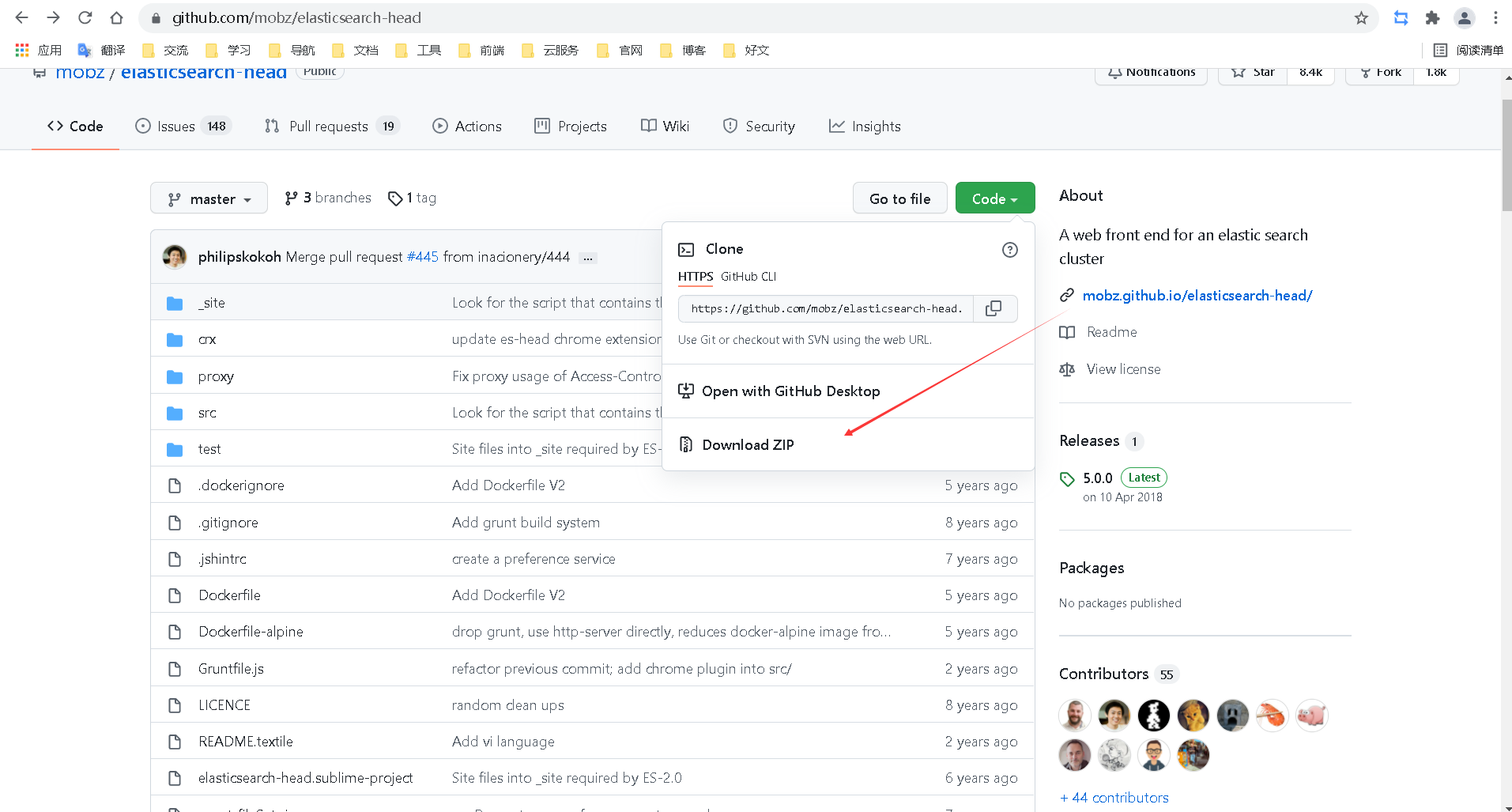Open the master branch dropdown
The image size is (1512, 812).
tap(209, 198)
